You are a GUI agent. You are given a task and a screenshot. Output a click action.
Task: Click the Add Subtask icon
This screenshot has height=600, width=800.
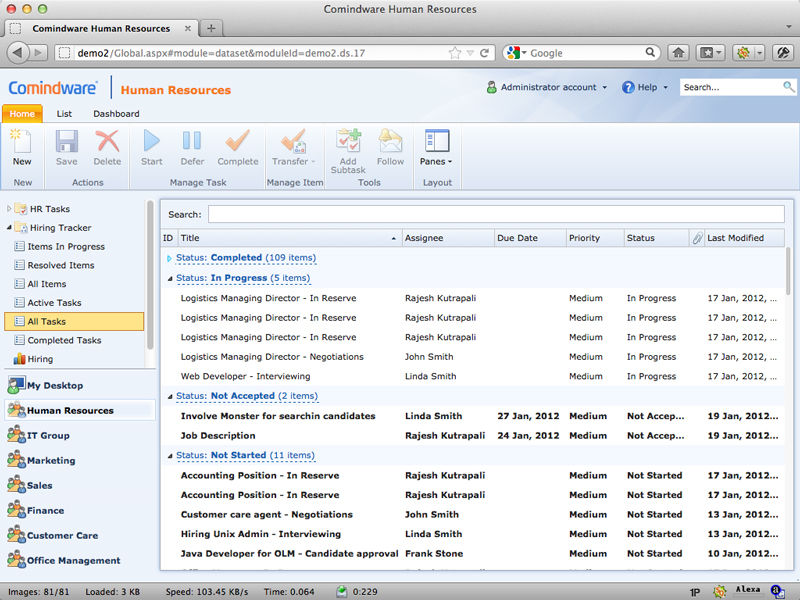[x=348, y=142]
